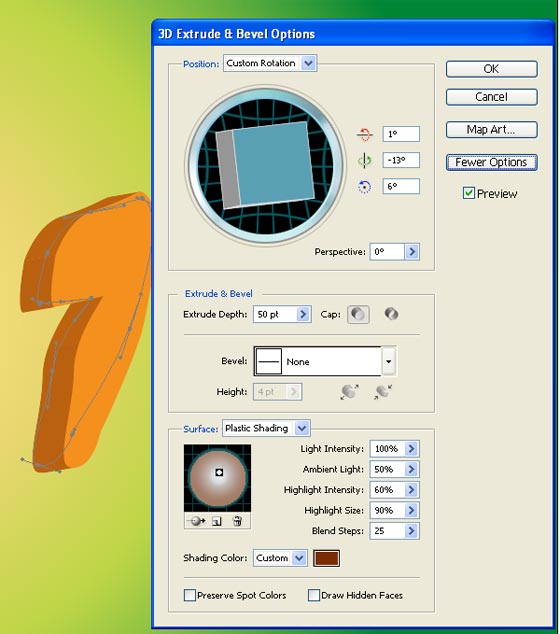The height and width of the screenshot is (634, 560).
Task: Open the Highlight Size slider arrow
Action: (x=412, y=510)
